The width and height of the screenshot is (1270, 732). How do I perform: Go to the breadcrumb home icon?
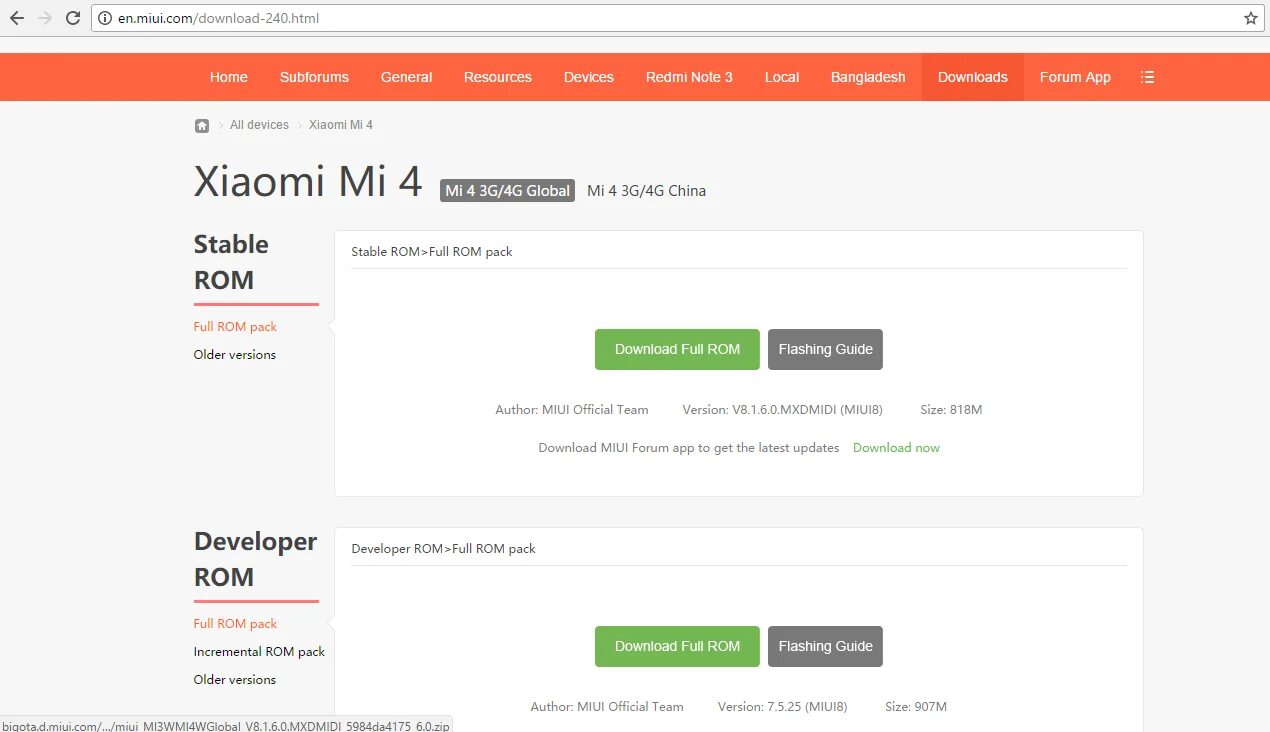tap(202, 125)
